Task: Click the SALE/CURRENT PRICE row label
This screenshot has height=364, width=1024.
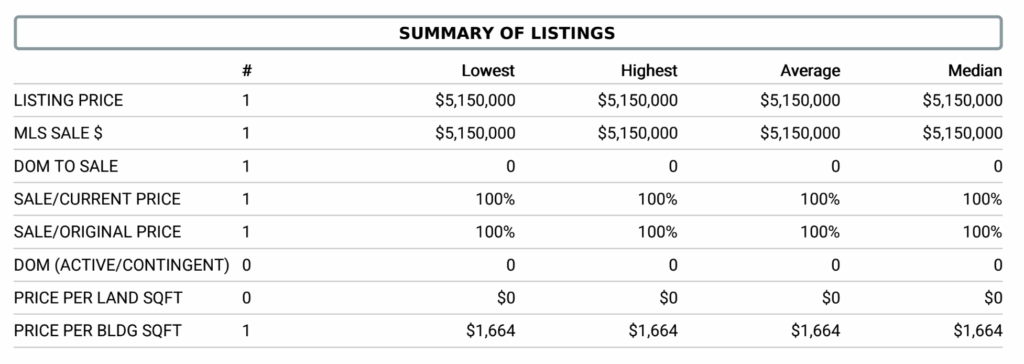Action: [97, 199]
